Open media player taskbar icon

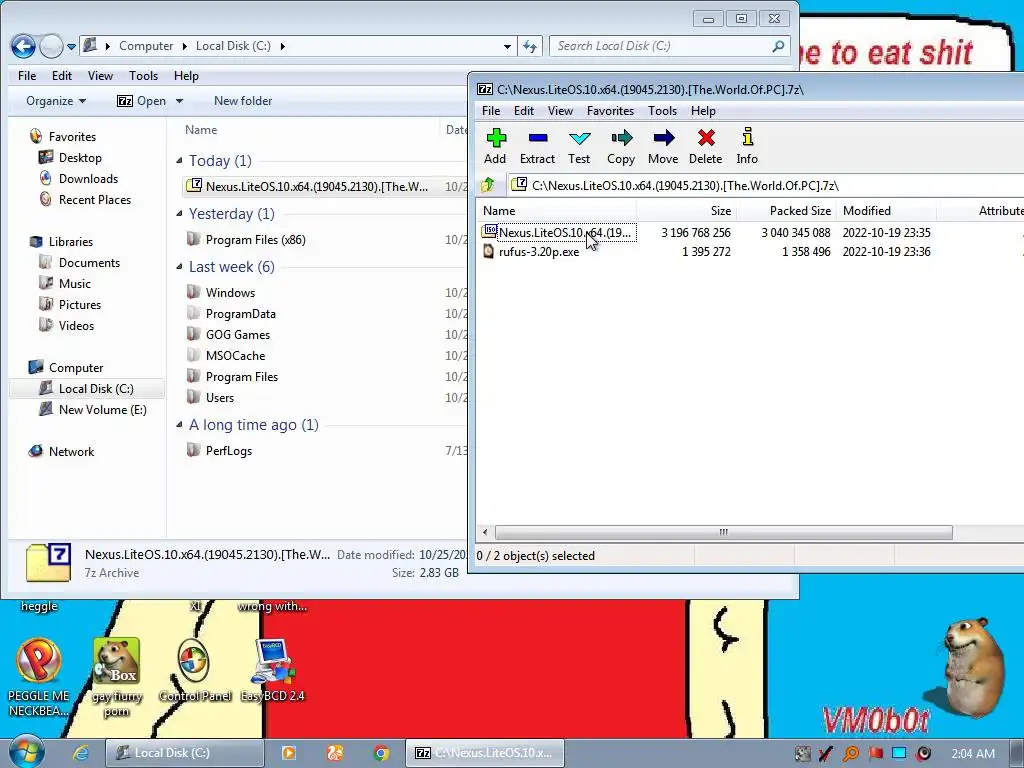tap(289, 753)
